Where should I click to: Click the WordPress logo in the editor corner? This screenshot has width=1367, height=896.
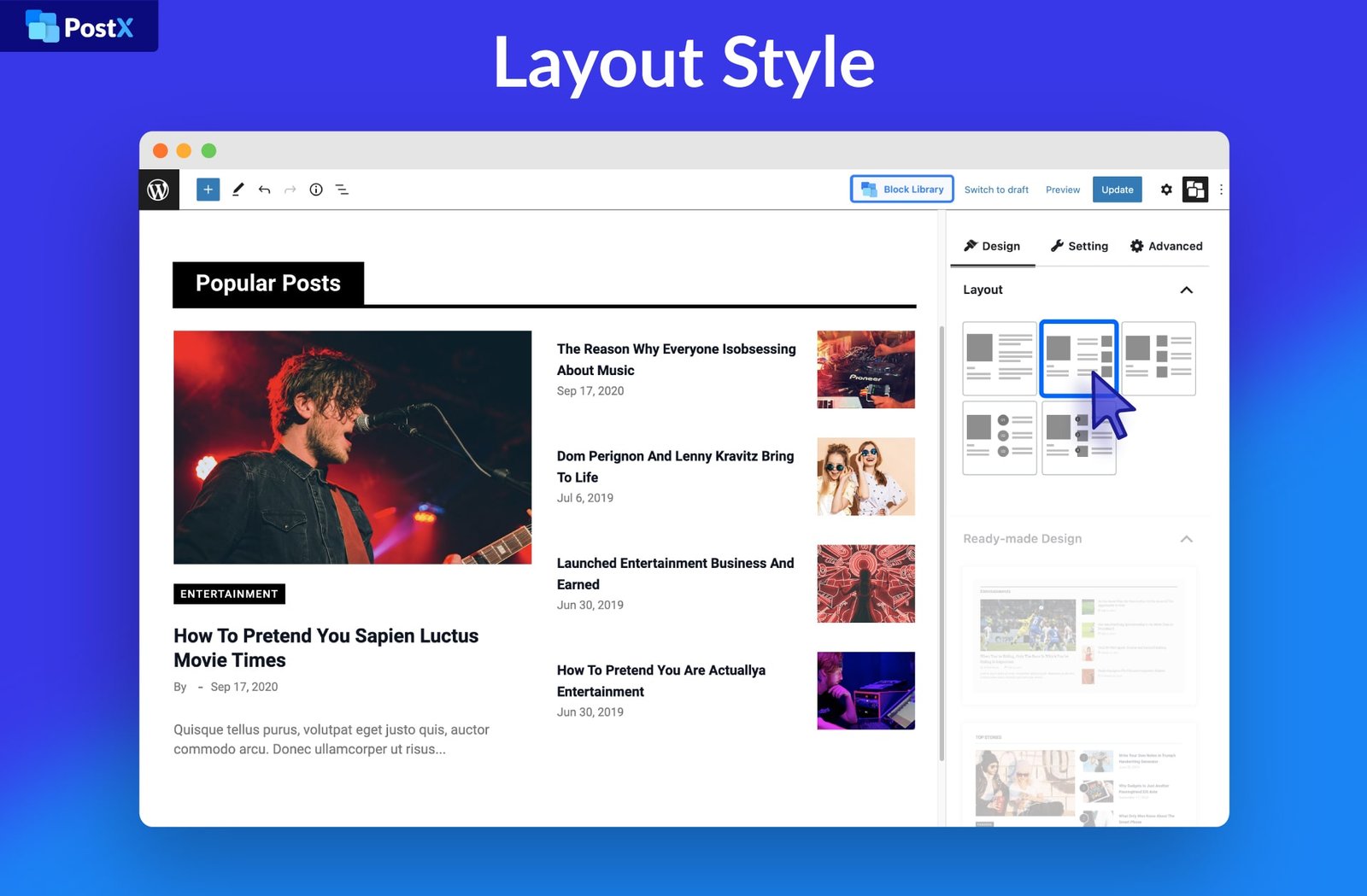pos(159,189)
